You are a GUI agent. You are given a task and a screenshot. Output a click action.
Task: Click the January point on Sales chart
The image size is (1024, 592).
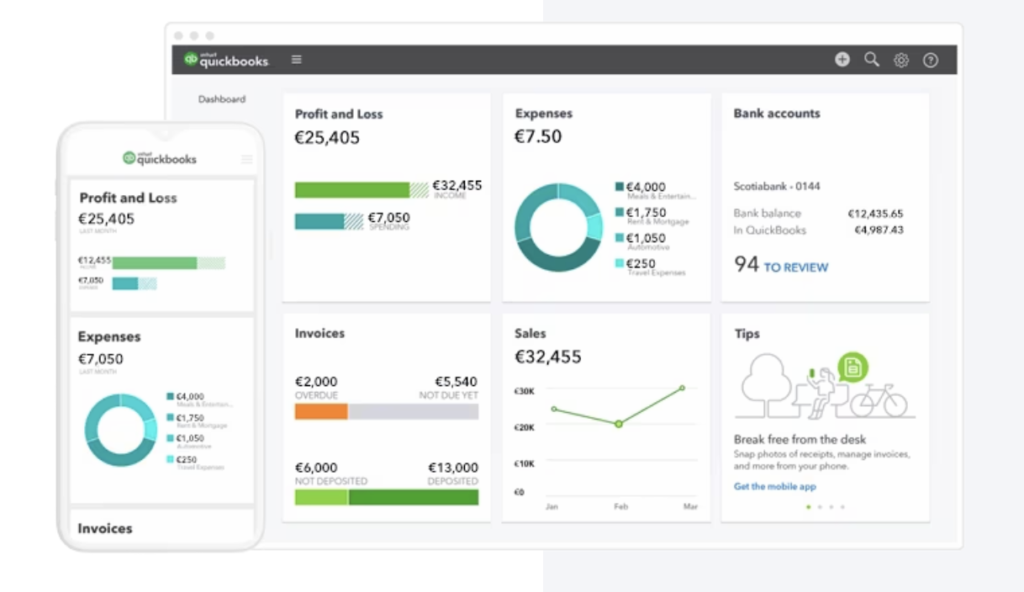[x=554, y=409]
